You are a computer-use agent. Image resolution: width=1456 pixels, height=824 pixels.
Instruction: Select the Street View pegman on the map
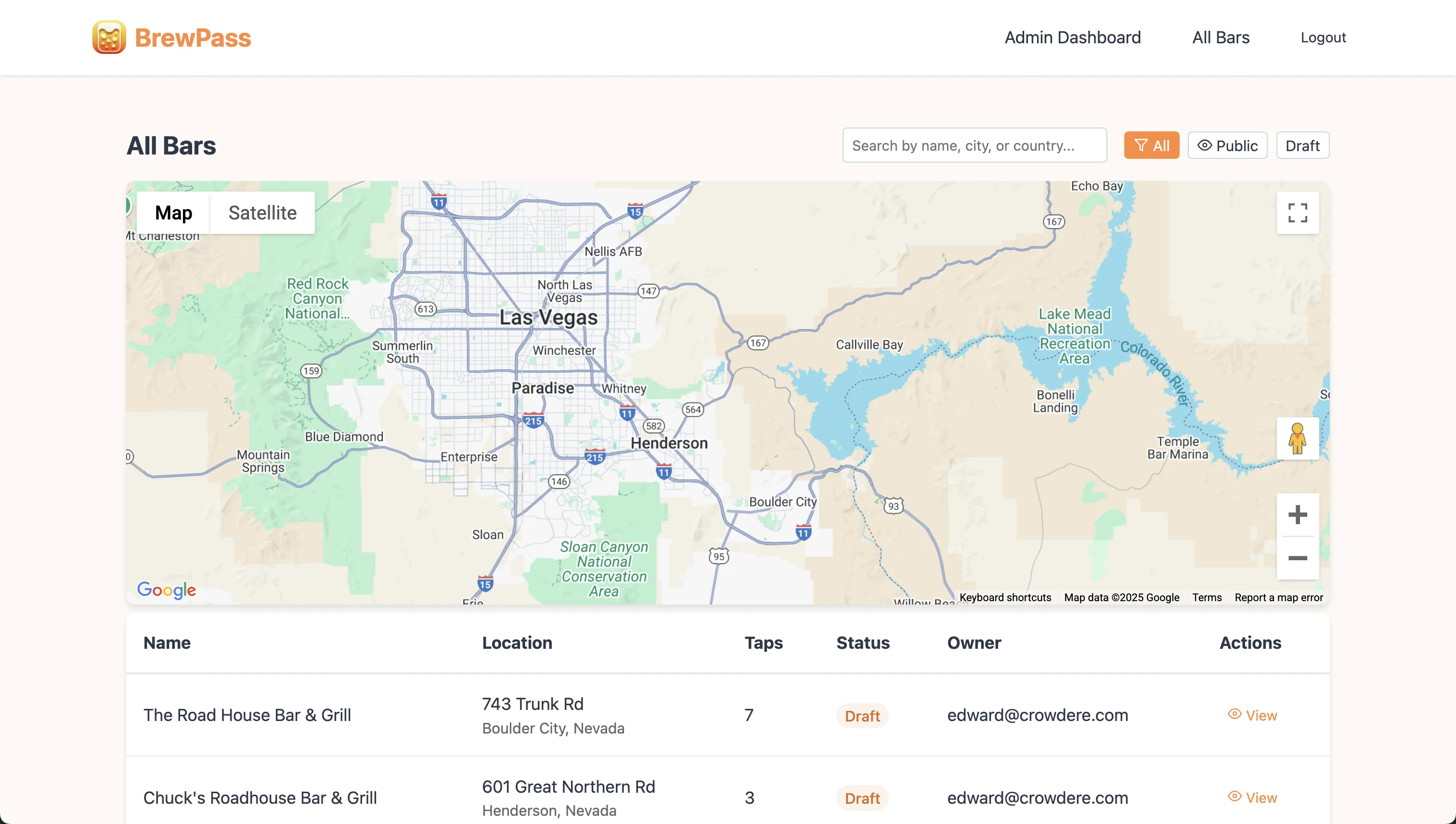(x=1298, y=438)
